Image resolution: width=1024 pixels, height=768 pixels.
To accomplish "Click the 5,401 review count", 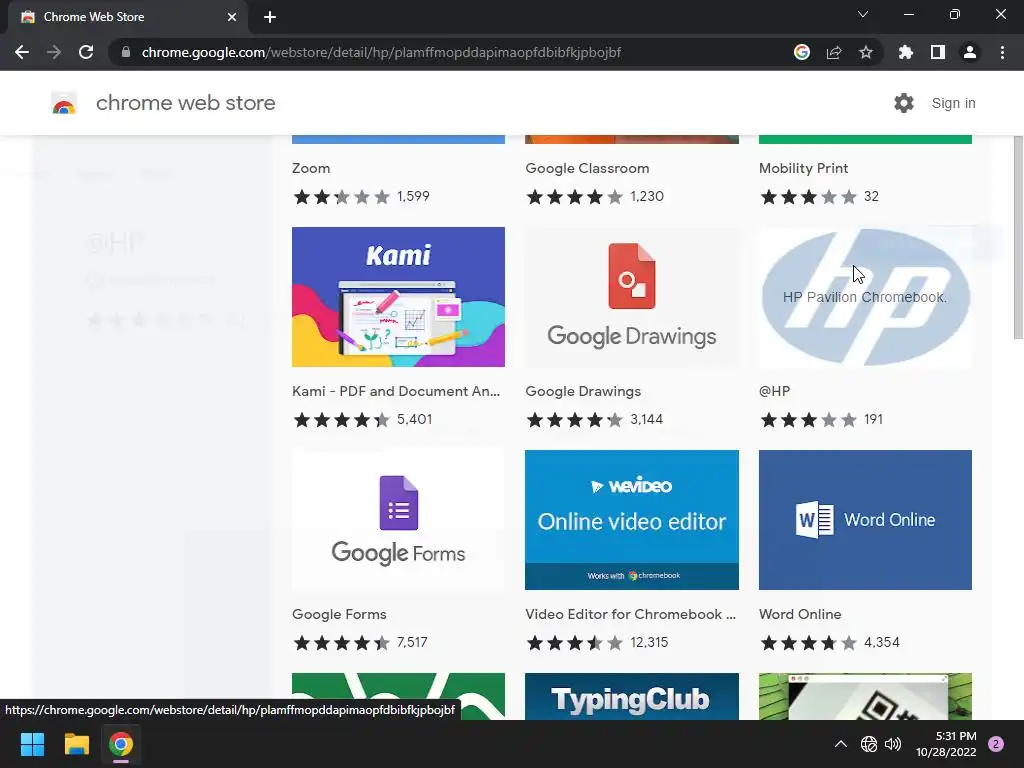I will (415, 419).
